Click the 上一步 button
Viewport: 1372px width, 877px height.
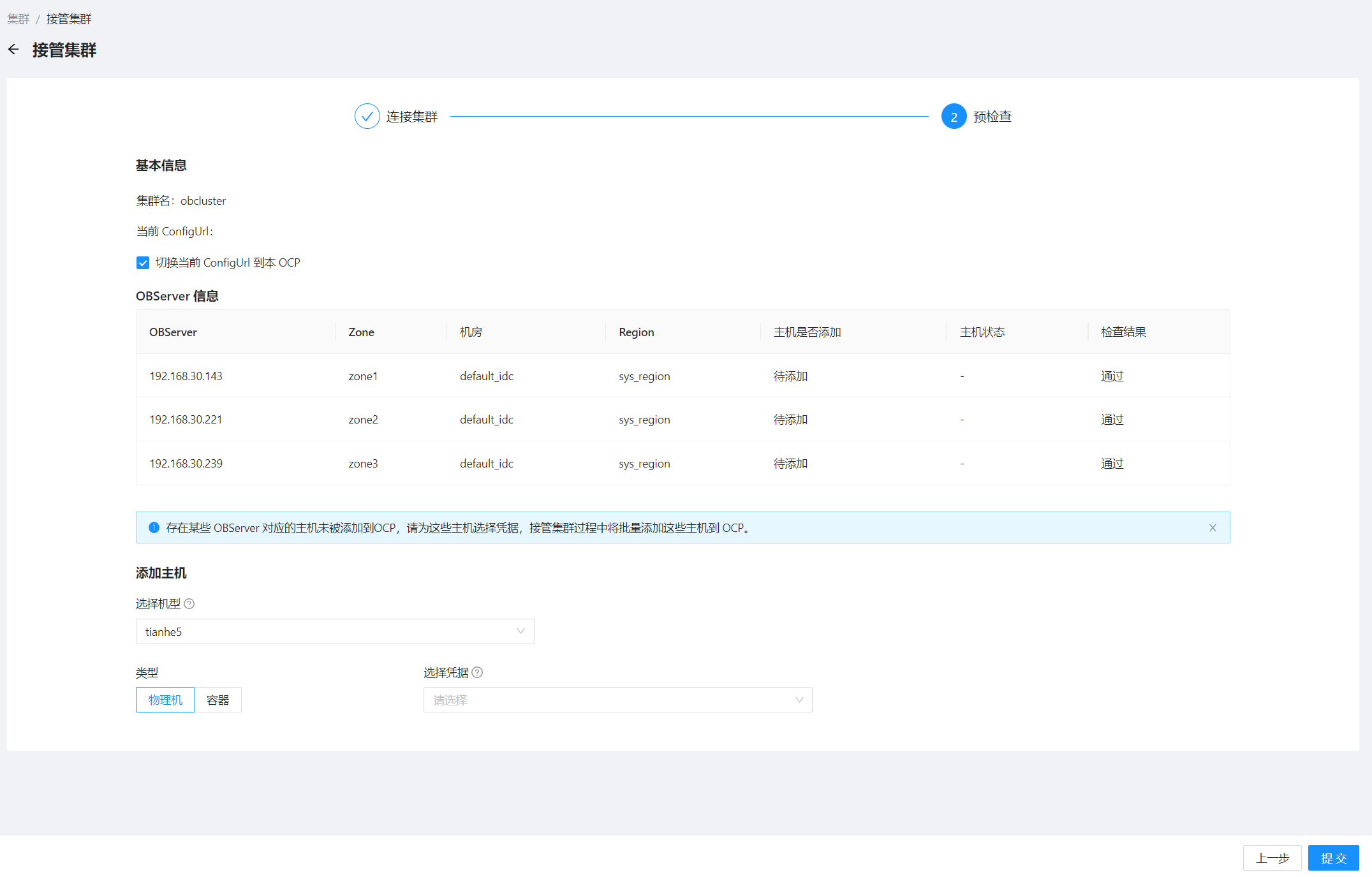1272,858
